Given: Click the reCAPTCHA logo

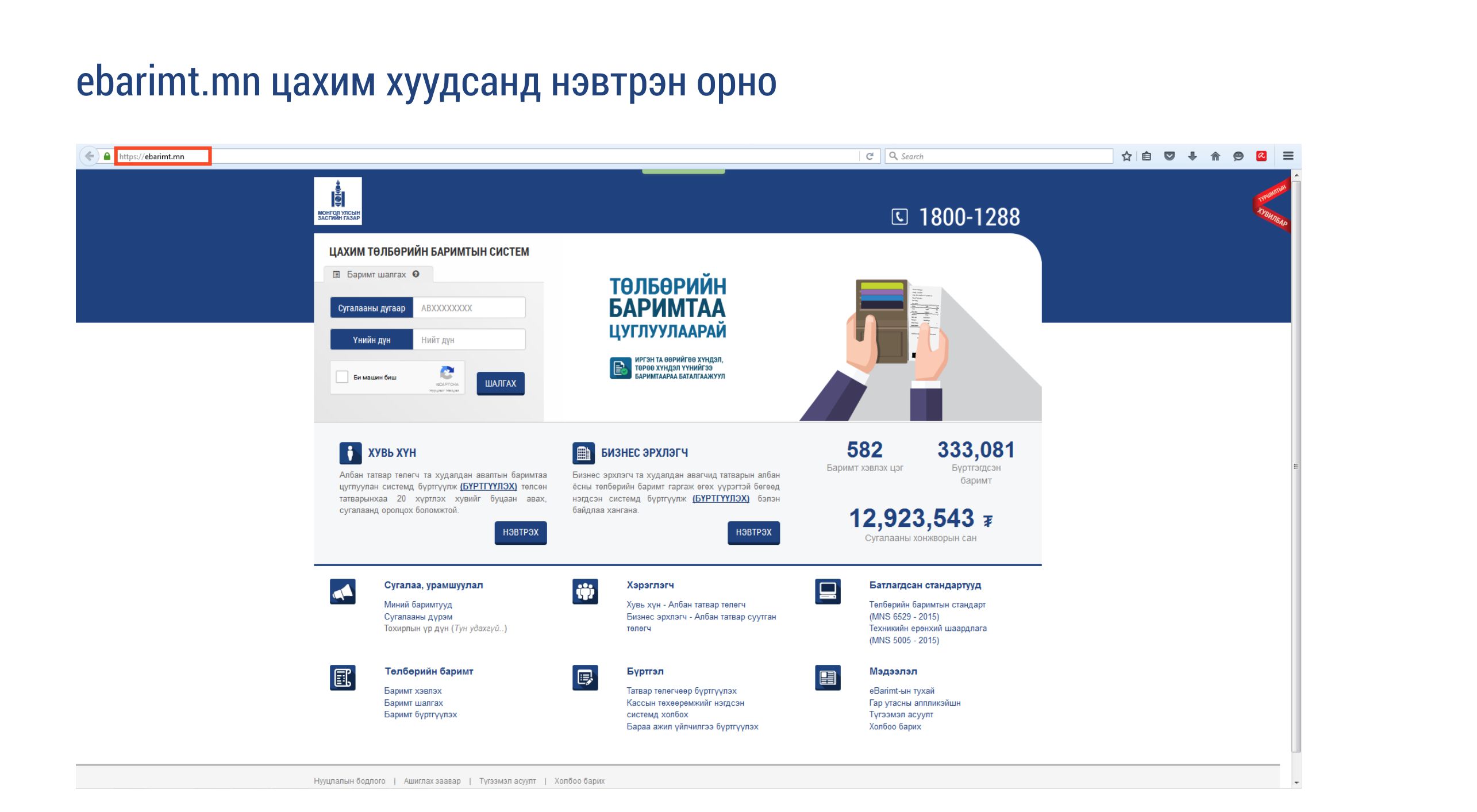Looking at the screenshot, I should pyautogui.click(x=447, y=373).
